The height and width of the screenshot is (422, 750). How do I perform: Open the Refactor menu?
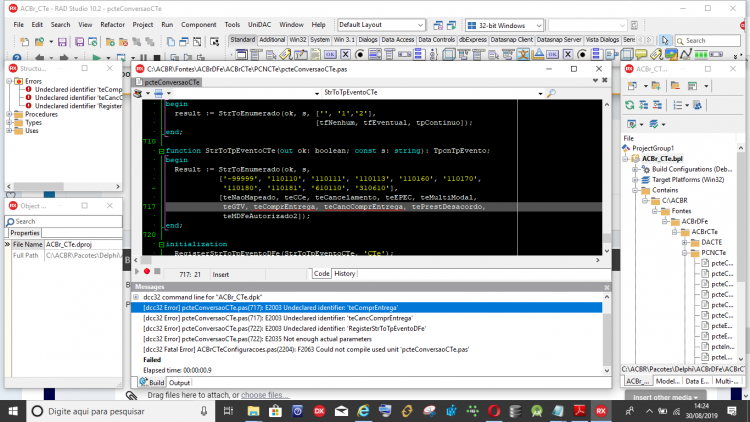pyautogui.click(x=112, y=24)
